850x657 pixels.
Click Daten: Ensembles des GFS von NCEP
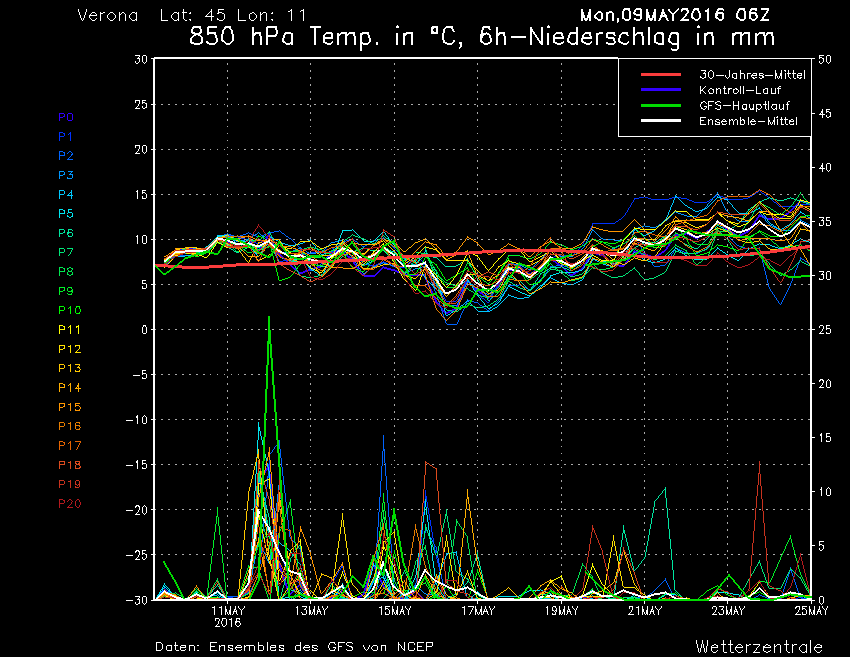point(294,647)
